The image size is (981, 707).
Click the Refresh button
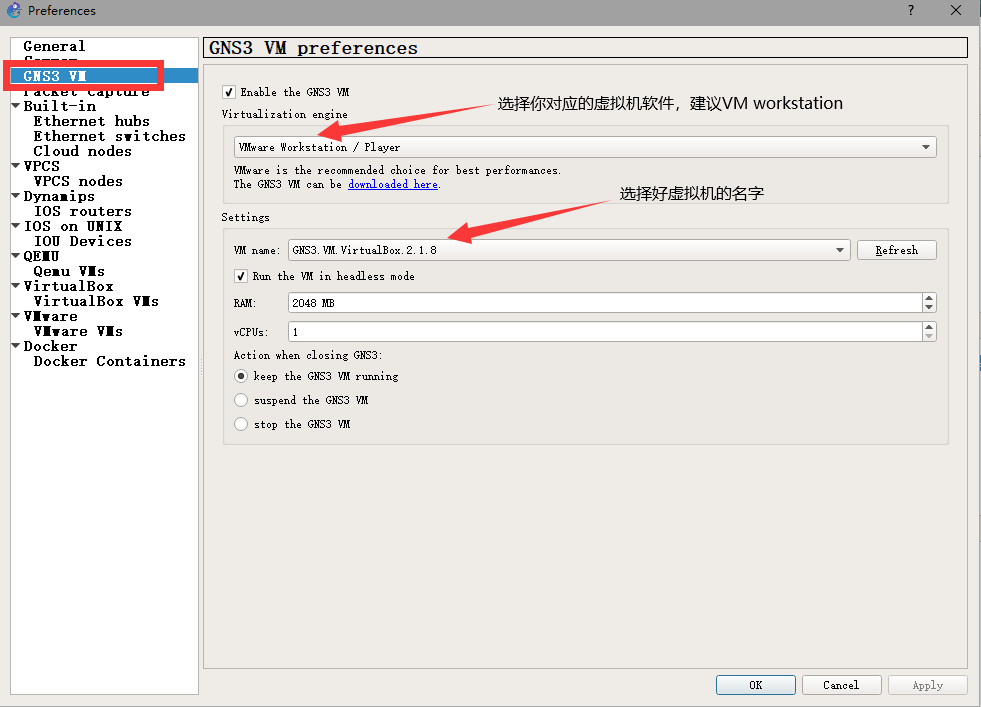pyautogui.click(x=897, y=250)
